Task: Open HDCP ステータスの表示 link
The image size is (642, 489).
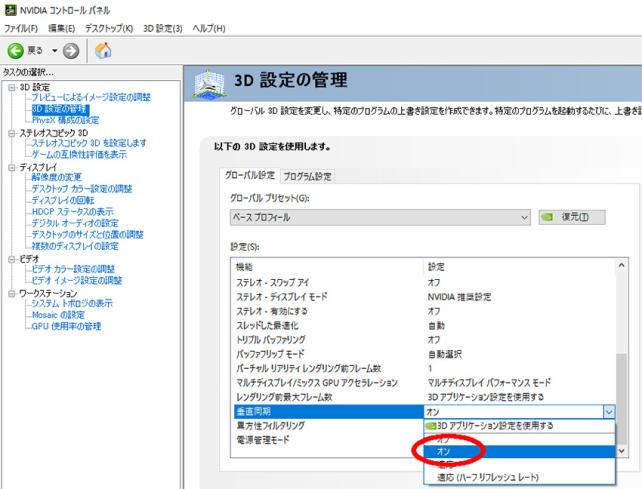Action: point(72,212)
